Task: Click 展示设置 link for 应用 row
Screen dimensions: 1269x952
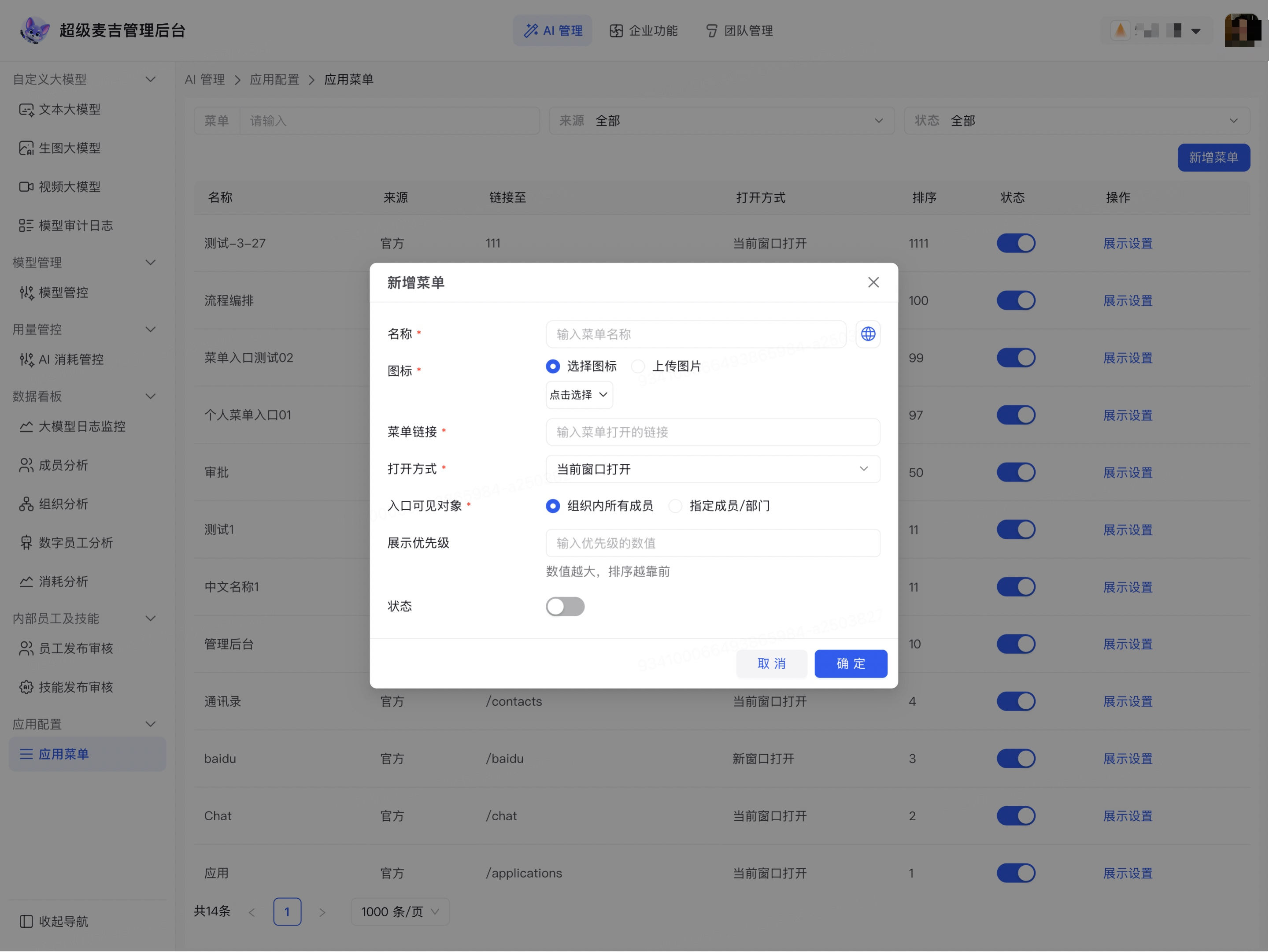Action: 1128,874
